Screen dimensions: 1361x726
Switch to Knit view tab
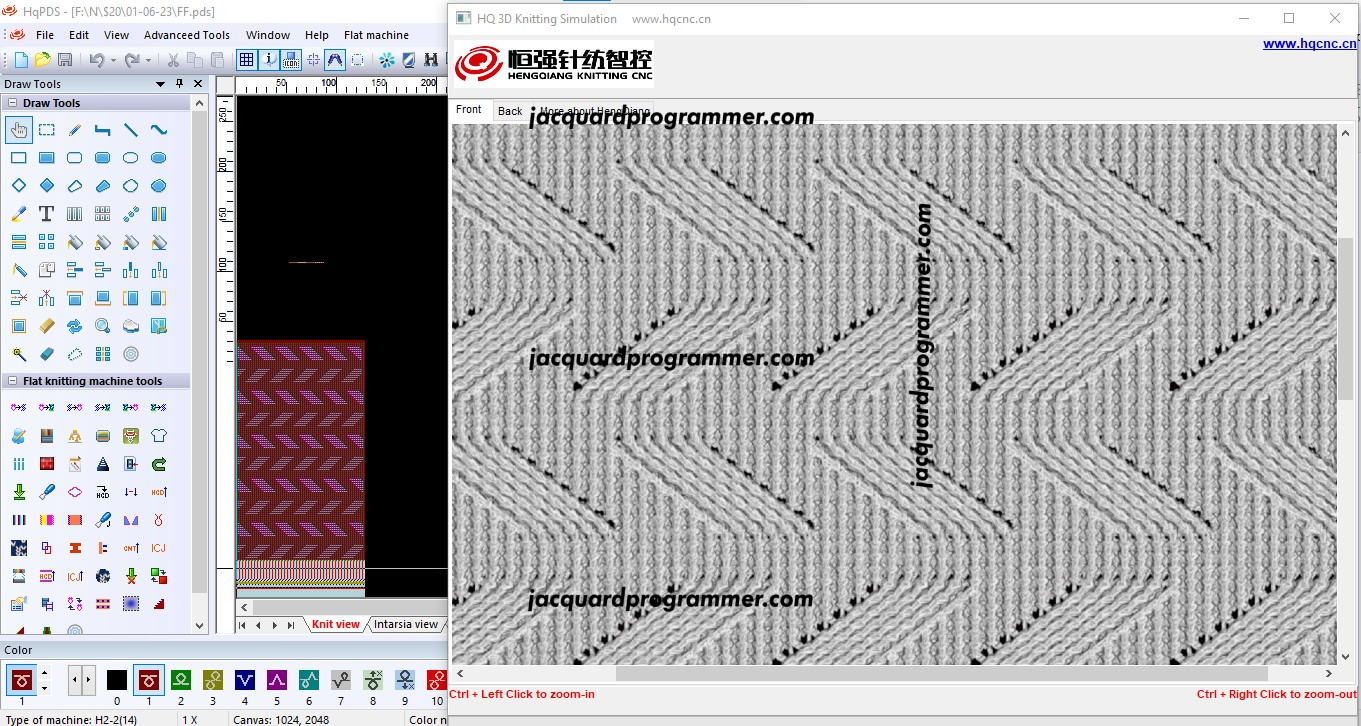[335, 624]
